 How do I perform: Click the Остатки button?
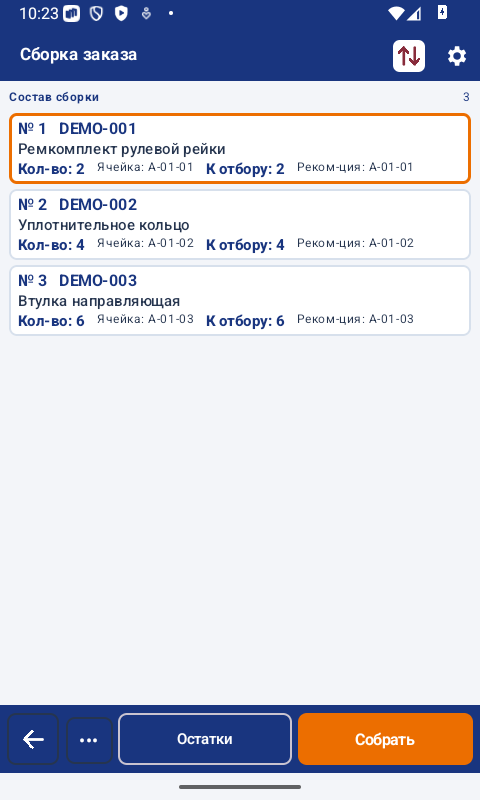205,739
